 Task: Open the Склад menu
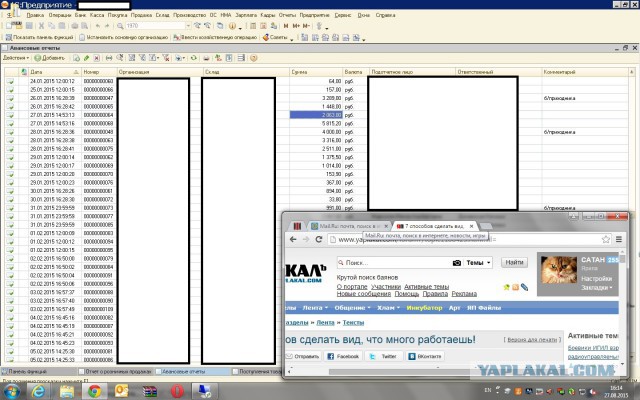(162, 15)
